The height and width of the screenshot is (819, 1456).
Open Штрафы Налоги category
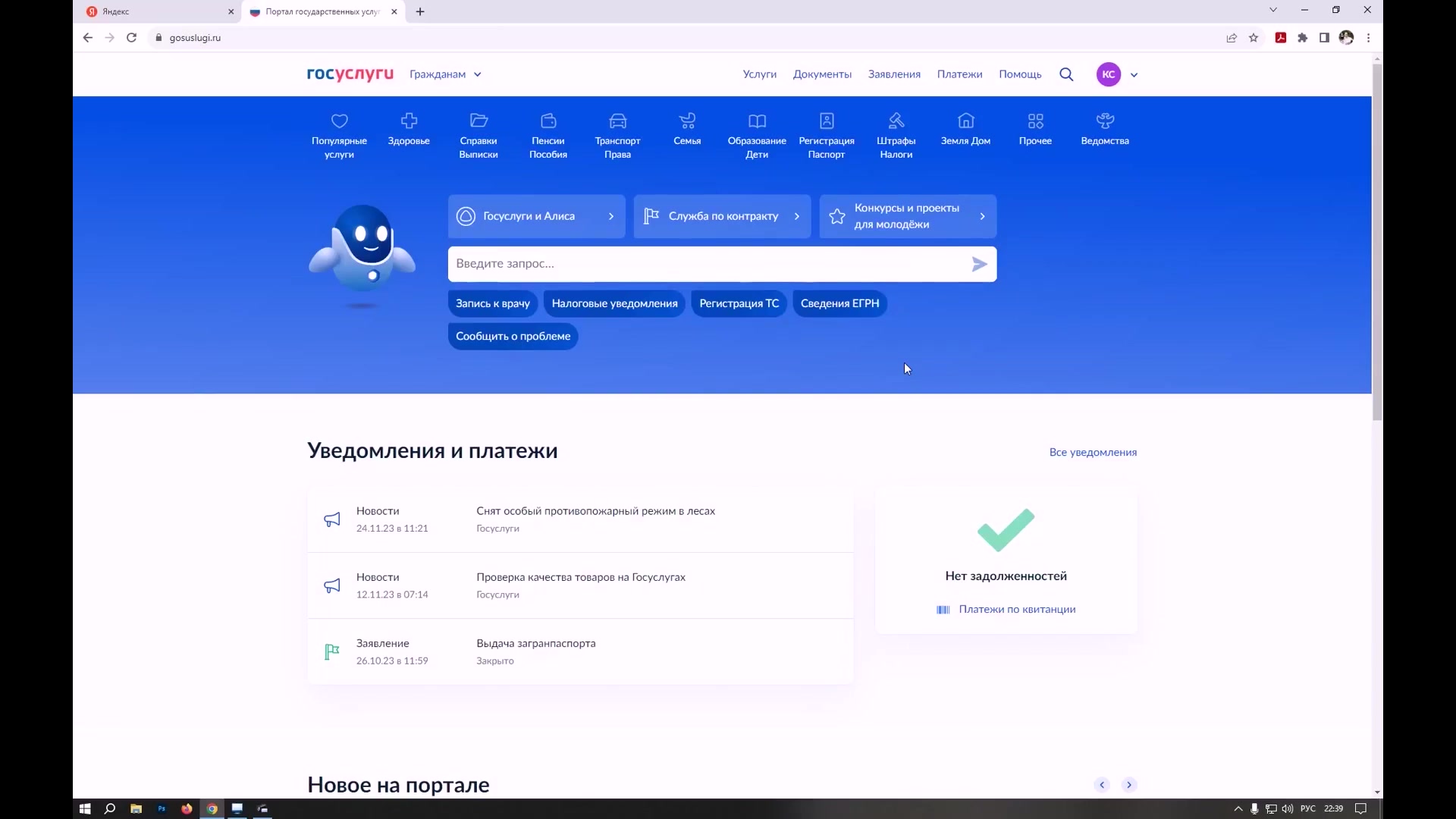coord(896,136)
